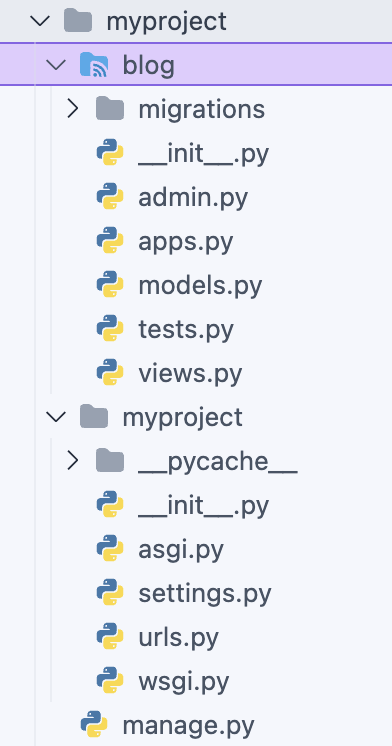
Task: Click the Python icon beside admin.py
Action: [110, 197]
